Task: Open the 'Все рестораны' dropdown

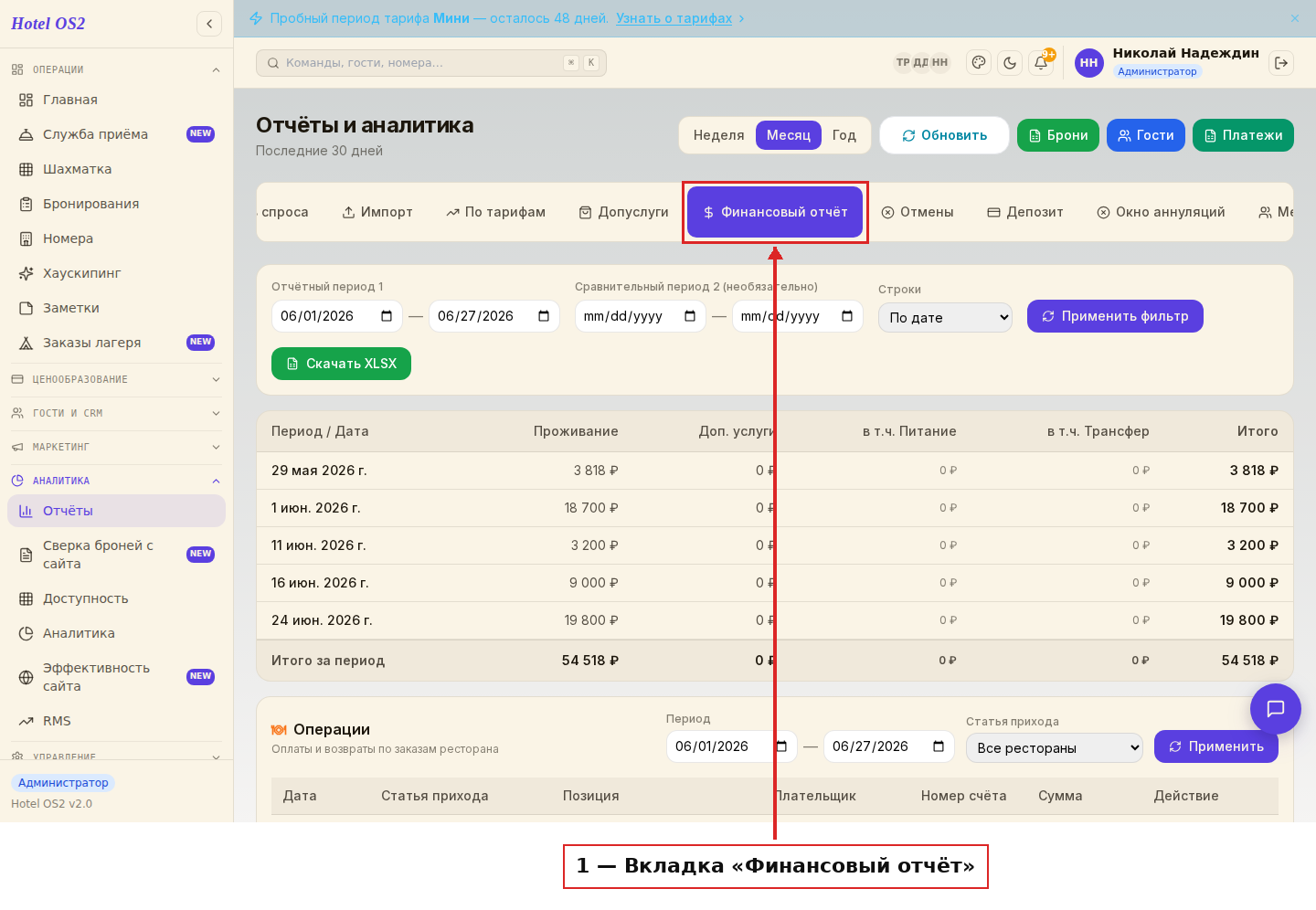Action: click(x=1055, y=747)
